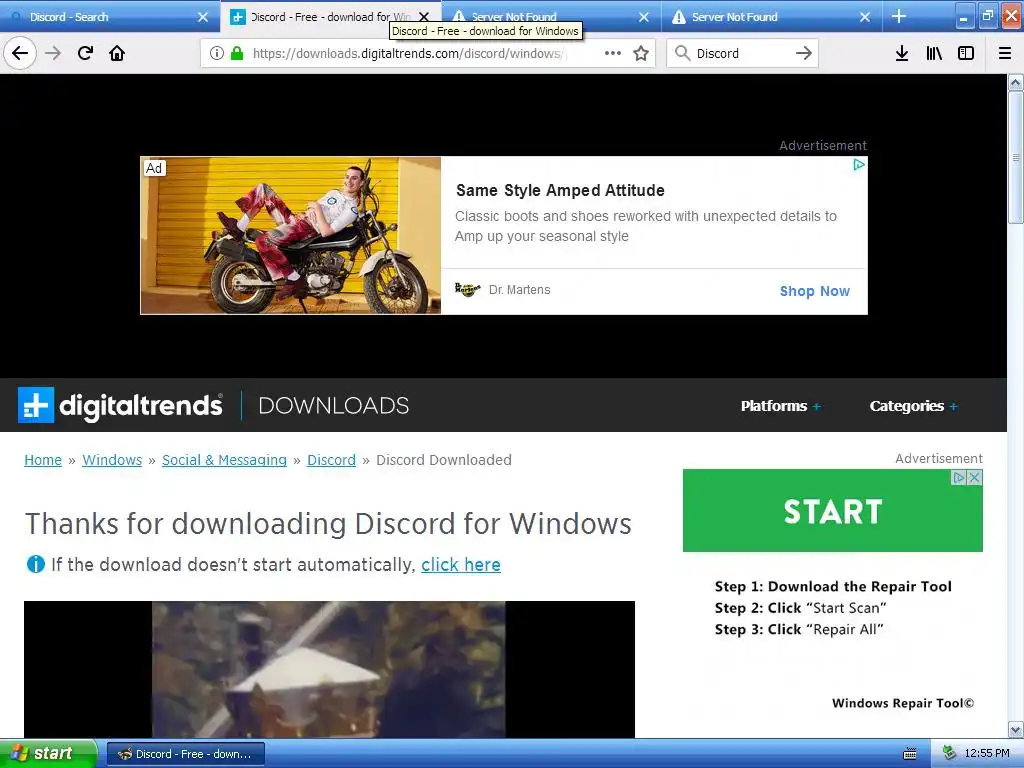Click the taskbar clock 12:55 PM
Viewport: 1024px width, 768px height.
pos(987,754)
